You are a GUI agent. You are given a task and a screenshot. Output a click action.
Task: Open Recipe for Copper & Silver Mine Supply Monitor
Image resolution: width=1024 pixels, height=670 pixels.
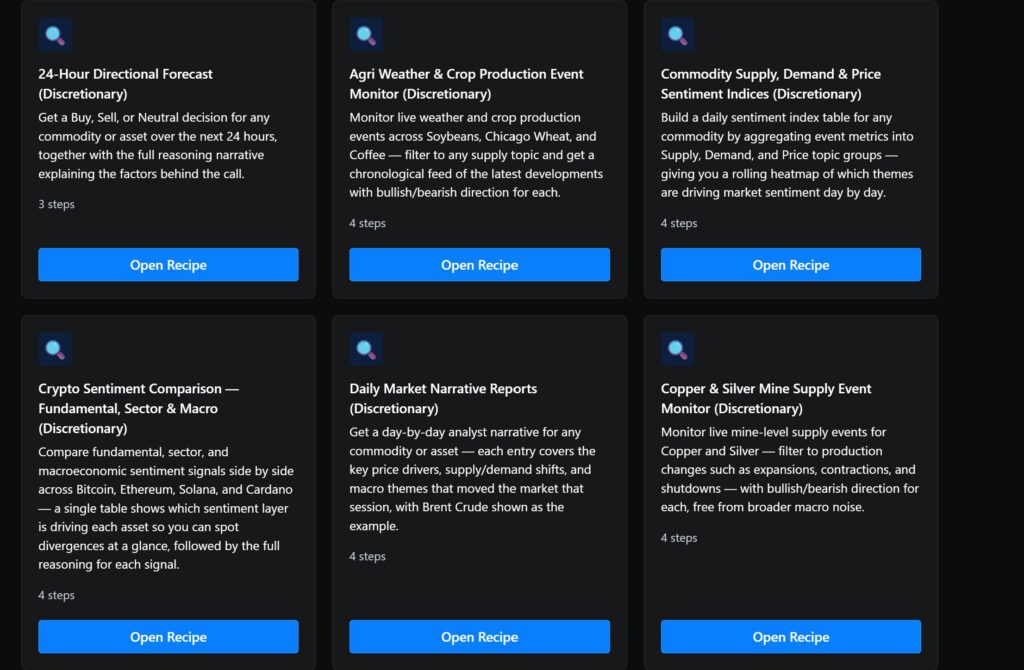coord(790,636)
